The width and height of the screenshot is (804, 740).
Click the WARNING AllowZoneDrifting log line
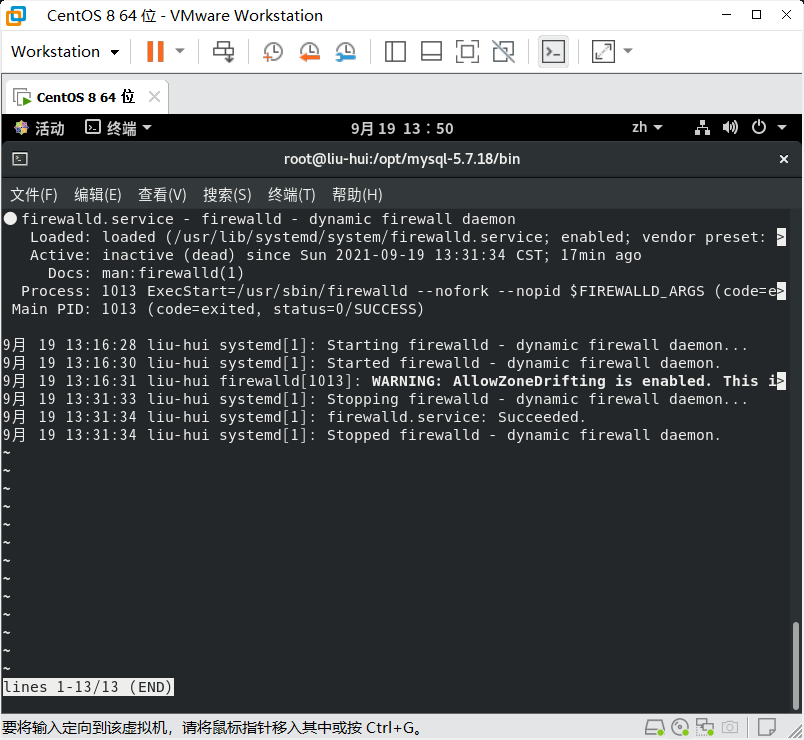393,381
